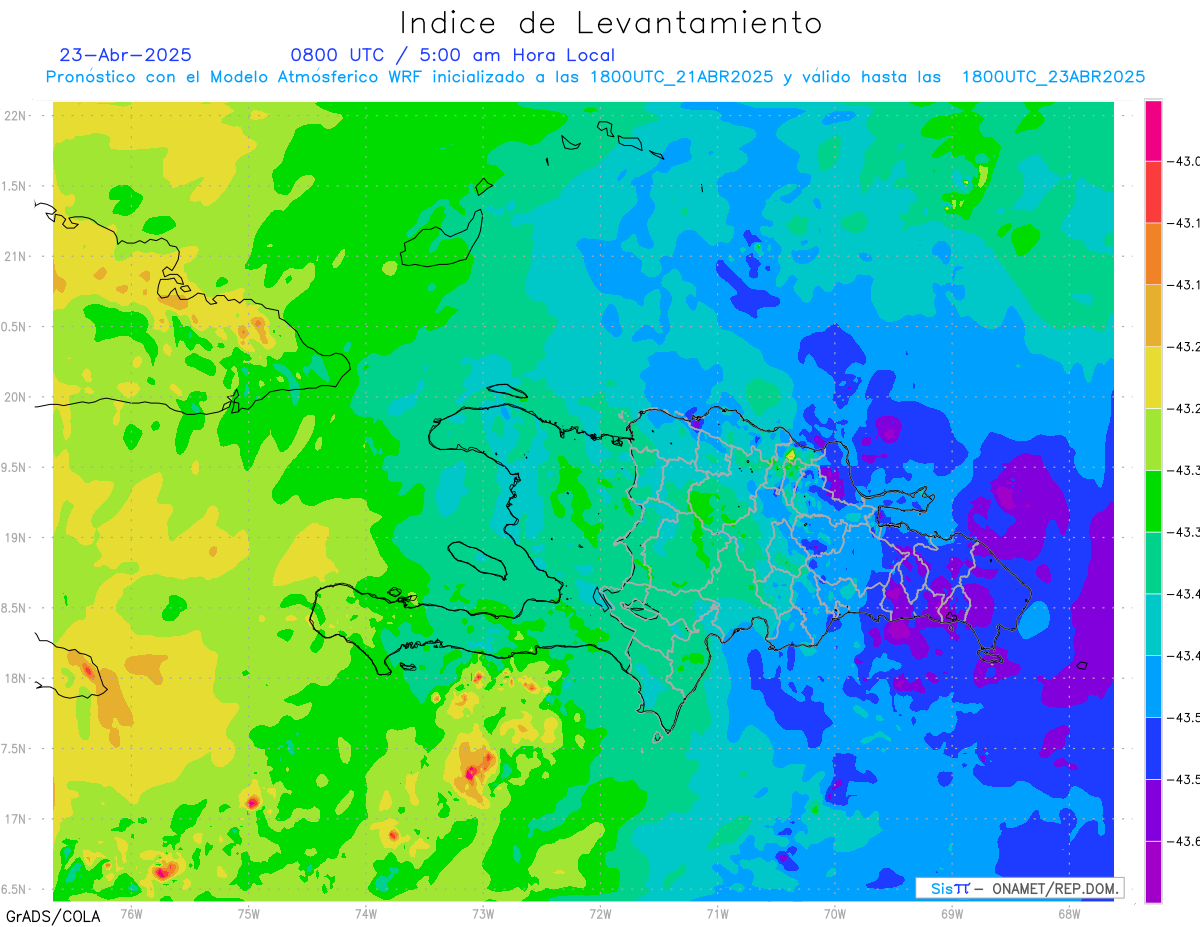The image size is (1200, 927).
Task: Click the '73W' longitude axis label
Action: point(483,912)
